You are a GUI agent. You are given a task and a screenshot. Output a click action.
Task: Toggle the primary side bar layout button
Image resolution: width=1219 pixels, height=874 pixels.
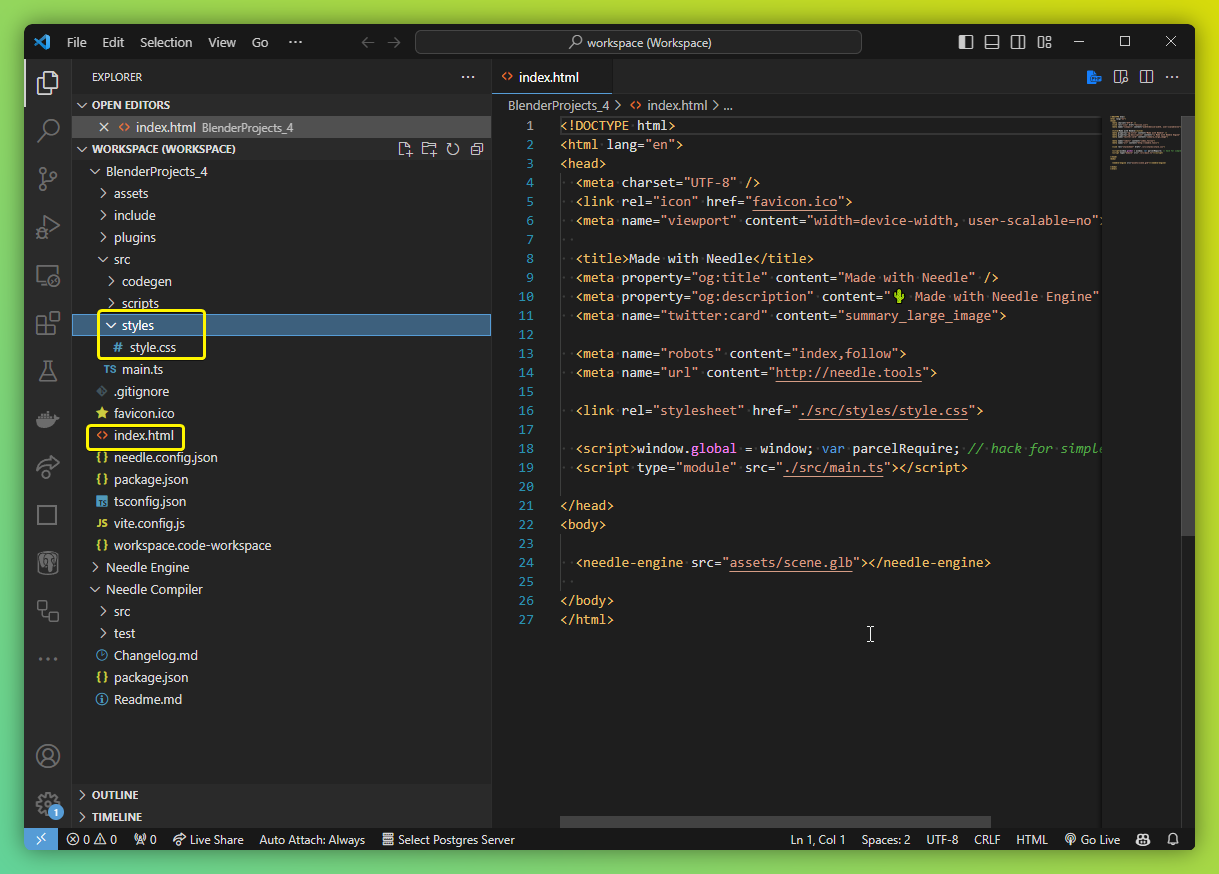(x=965, y=42)
